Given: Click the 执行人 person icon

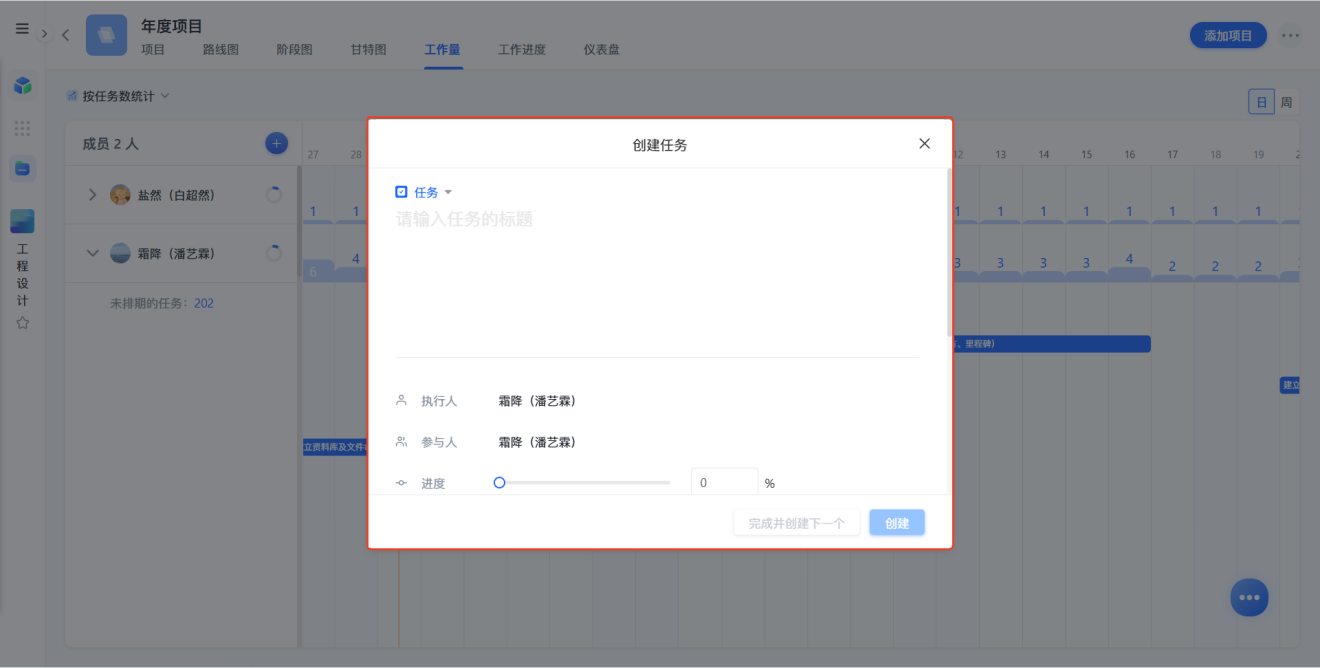Looking at the screenshot, I should pyautogui.click(x=402, y=400).
